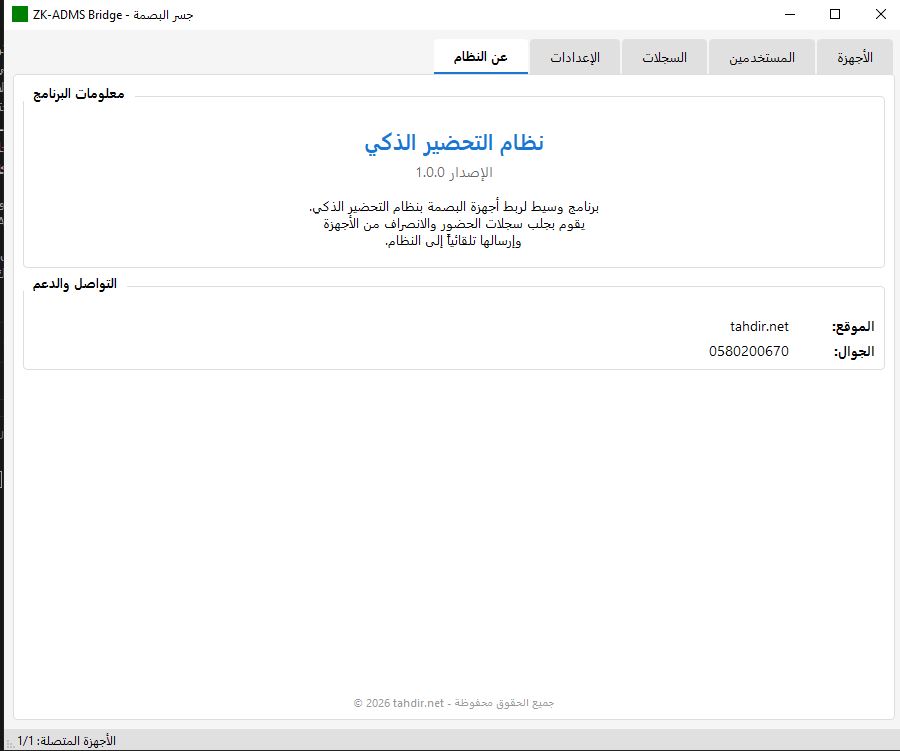Viewport: 900px width, 751px height.
Task: Open the الإعدادات (Settings) tab
Action: click(575, 57)
